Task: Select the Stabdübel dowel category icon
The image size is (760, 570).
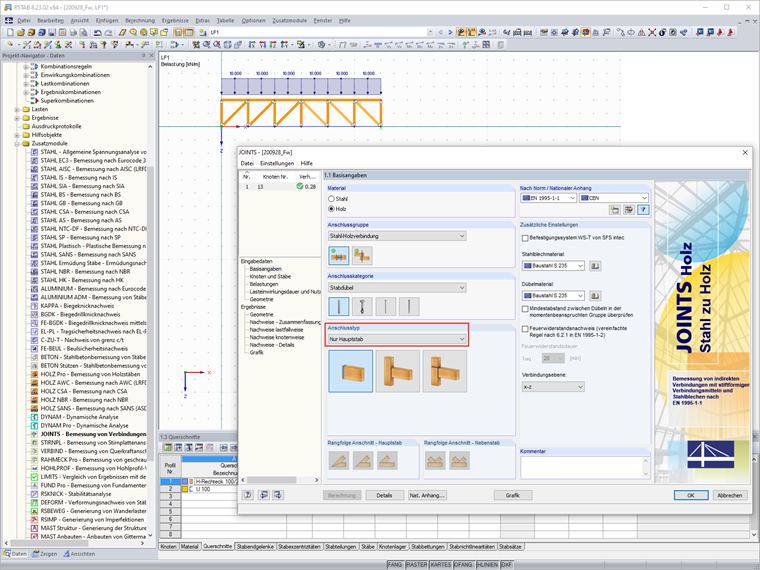Action: click(339, 307)
